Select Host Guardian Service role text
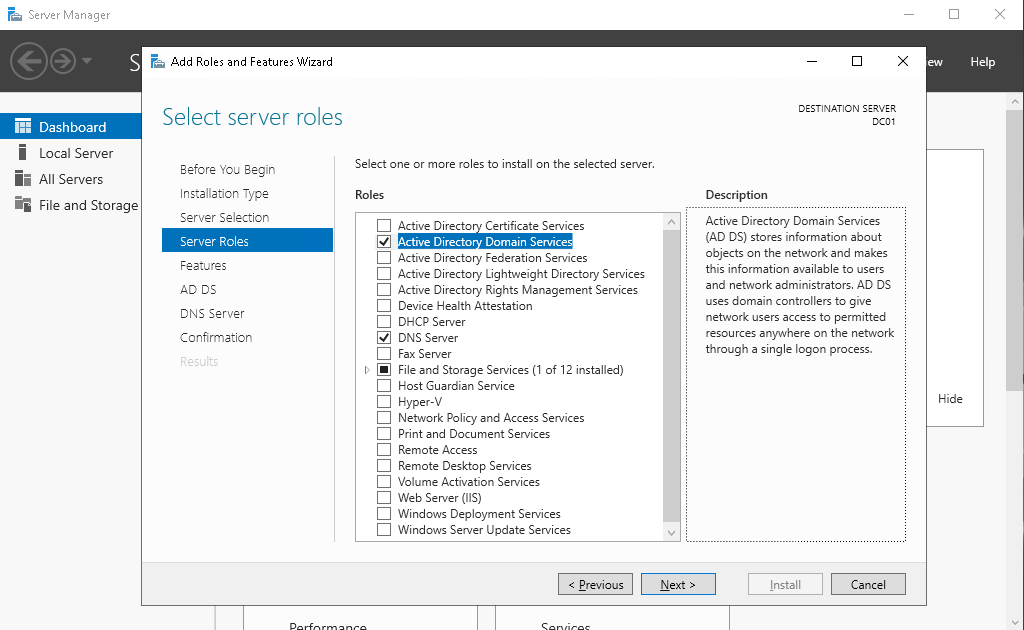Viewport: 1024px width, 630px height. [x=456, y=386]
